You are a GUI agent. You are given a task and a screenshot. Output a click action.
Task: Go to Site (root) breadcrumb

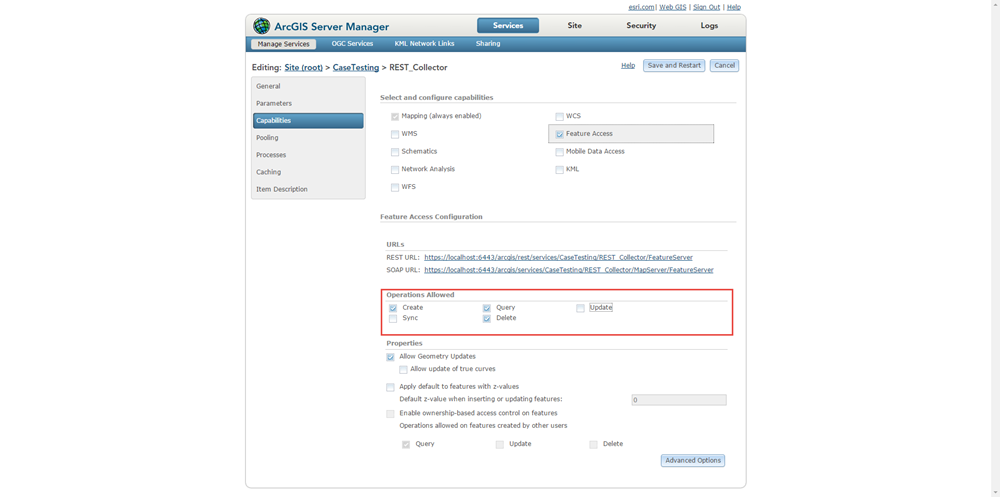[x=304, y=67]
